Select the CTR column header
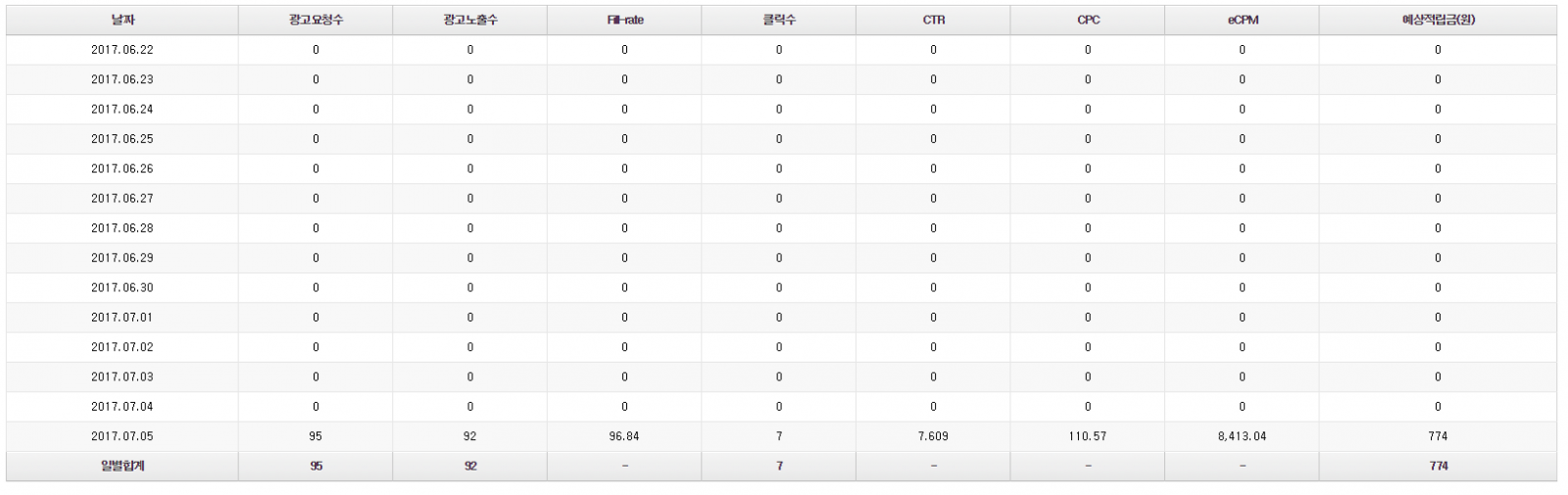The height and width of the screenshot is (495, 1568). (933, 20)
